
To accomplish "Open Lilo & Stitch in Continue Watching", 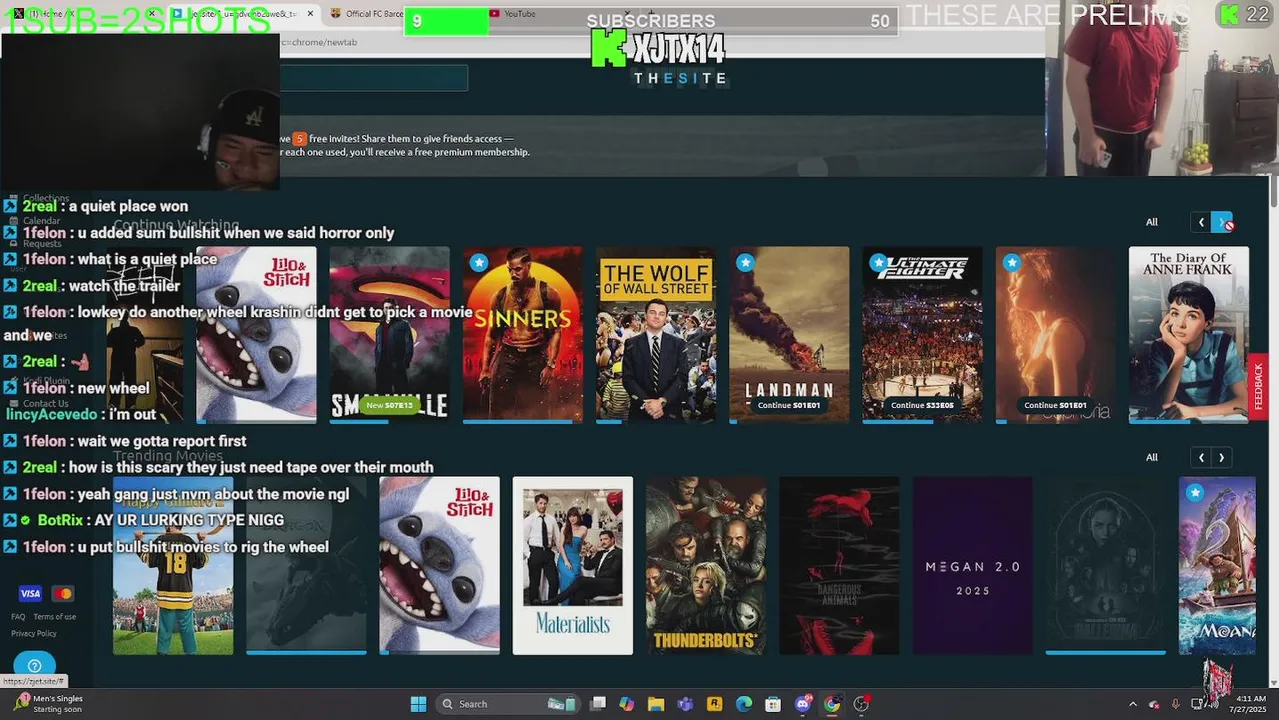I will tap(256, 334).
